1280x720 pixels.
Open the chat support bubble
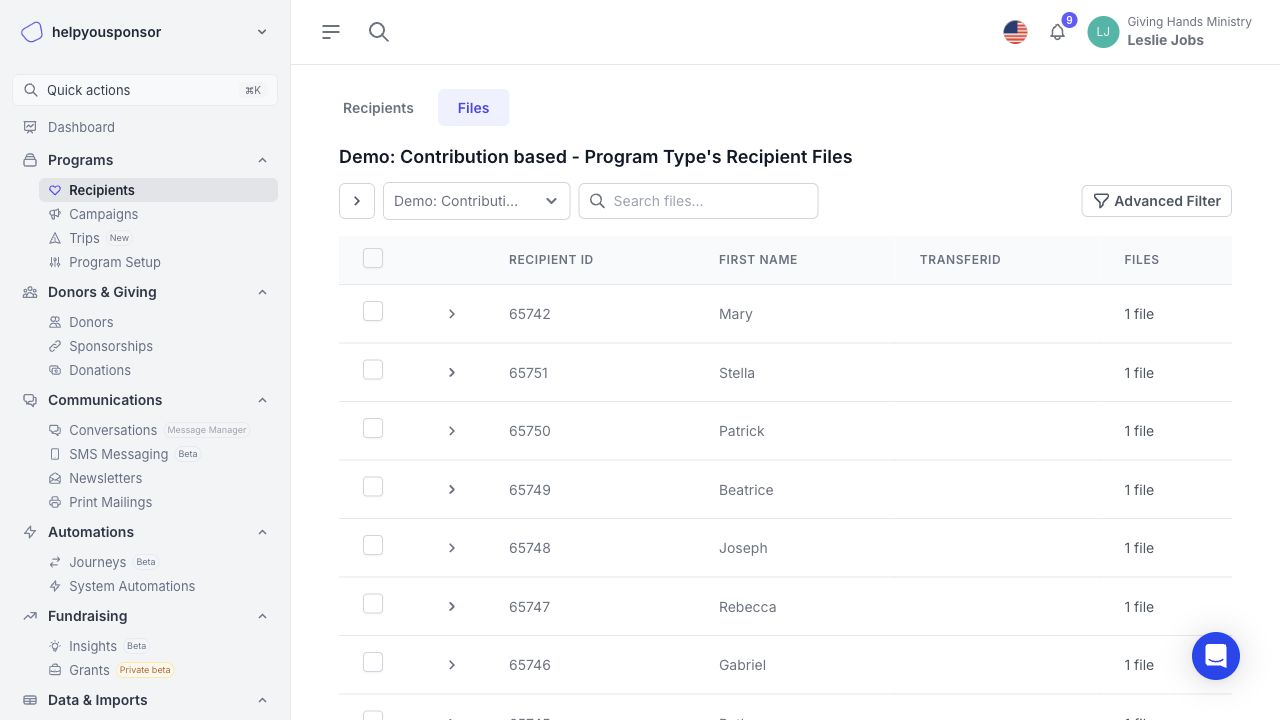(1216, 656)
